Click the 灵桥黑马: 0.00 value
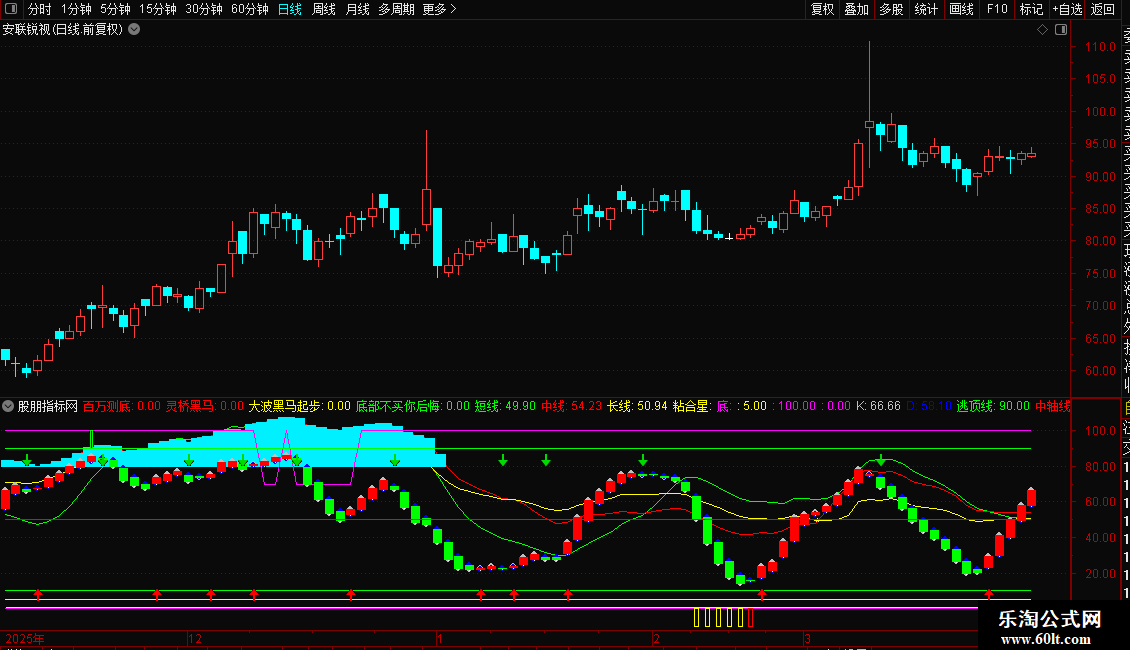Image resolution: width=1130 pixels, height=650 pixels. (x=205, y=406)
